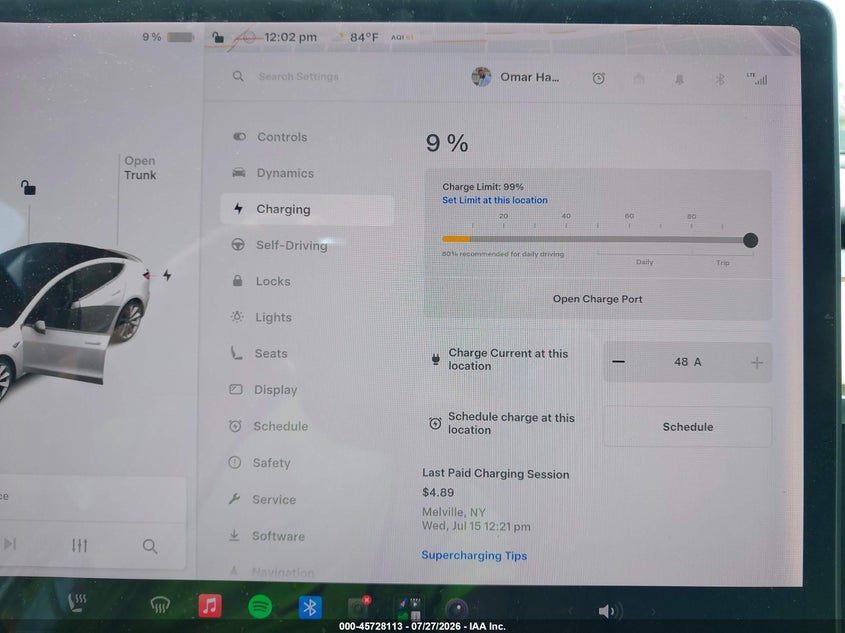
Task: Click the steering wheel Self-Driving icon
Action: pos(238,245)
